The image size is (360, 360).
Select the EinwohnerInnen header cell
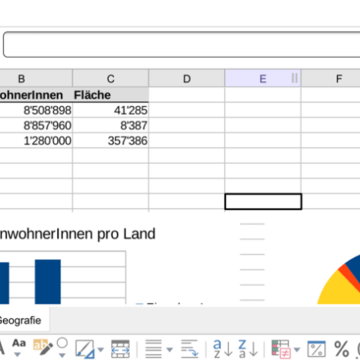36,95
